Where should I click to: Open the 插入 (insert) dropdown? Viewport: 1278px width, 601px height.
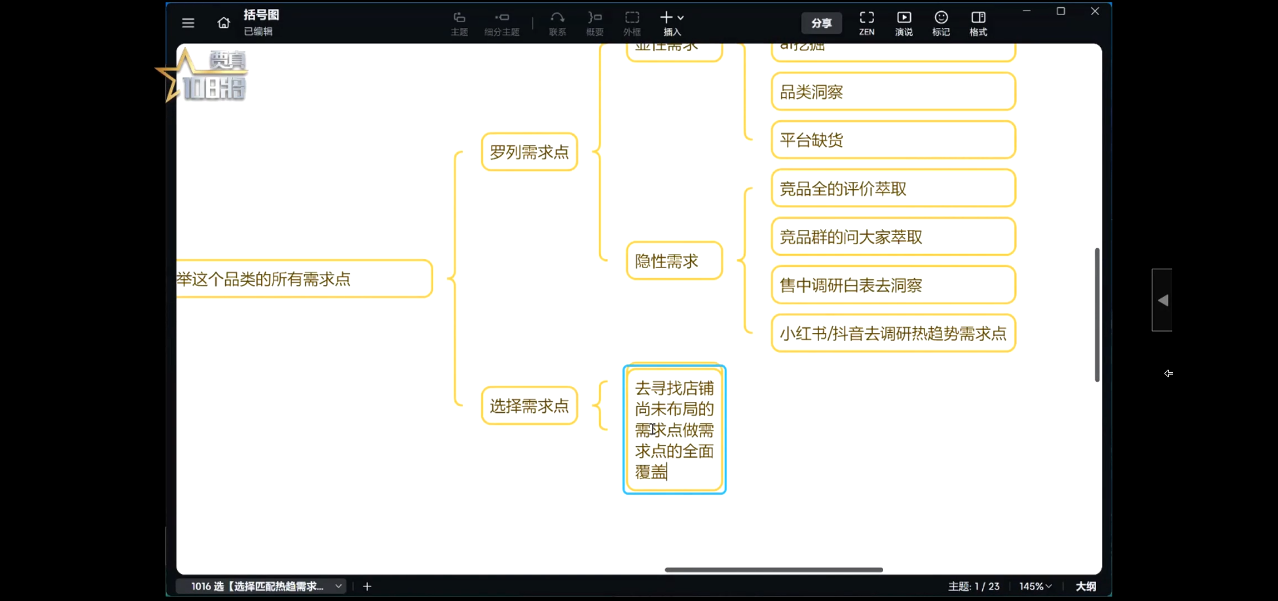[672, 23]
